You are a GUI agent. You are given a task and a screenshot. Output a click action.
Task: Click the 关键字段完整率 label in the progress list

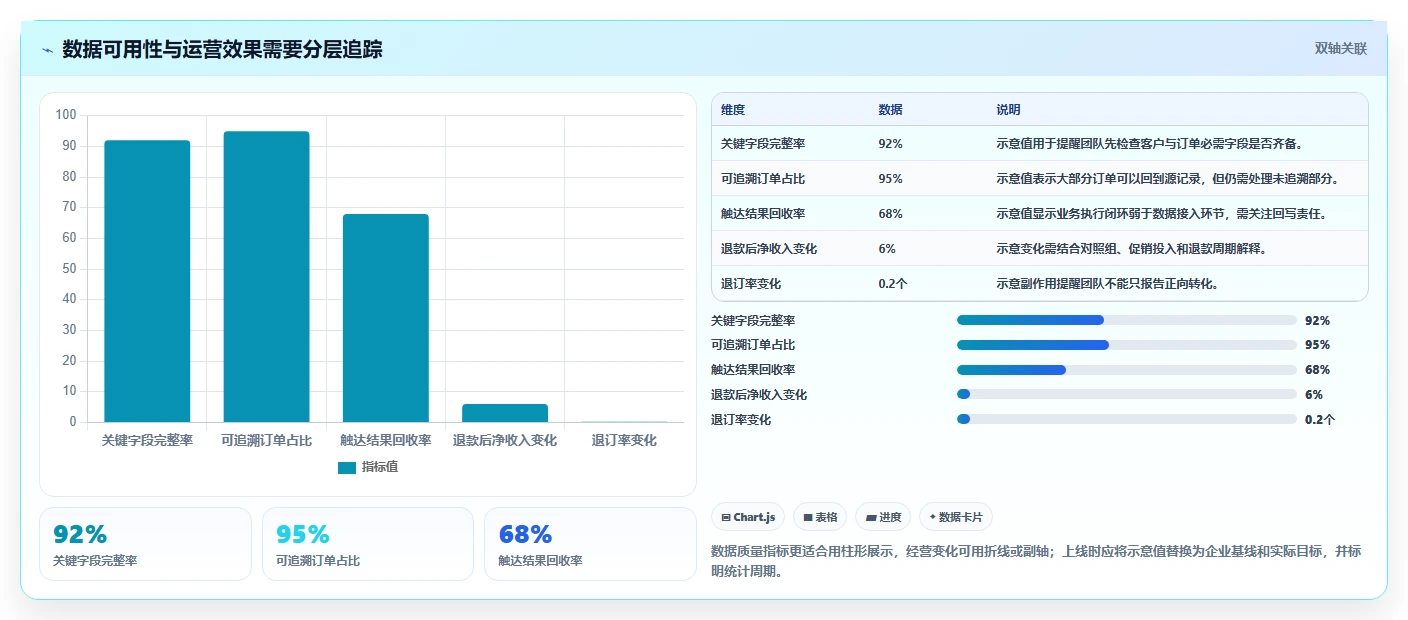coord(753,320)
